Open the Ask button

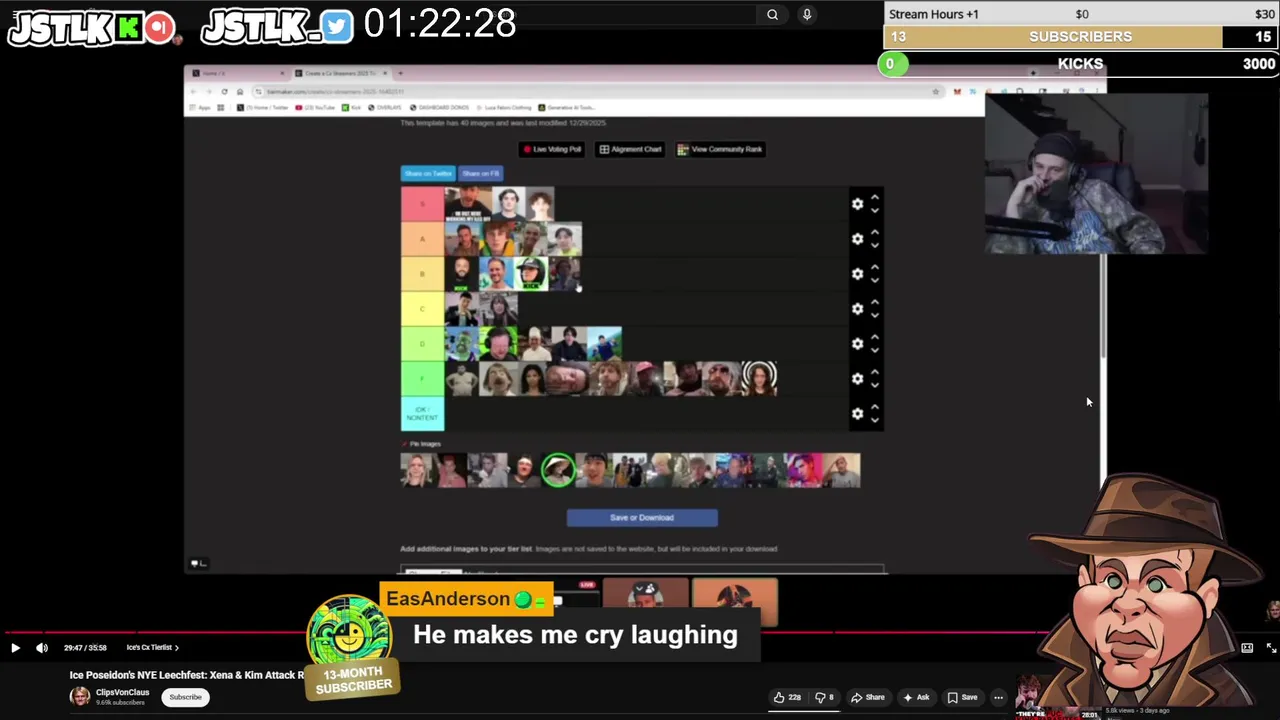pyautogui.click(x=916, y=697)
